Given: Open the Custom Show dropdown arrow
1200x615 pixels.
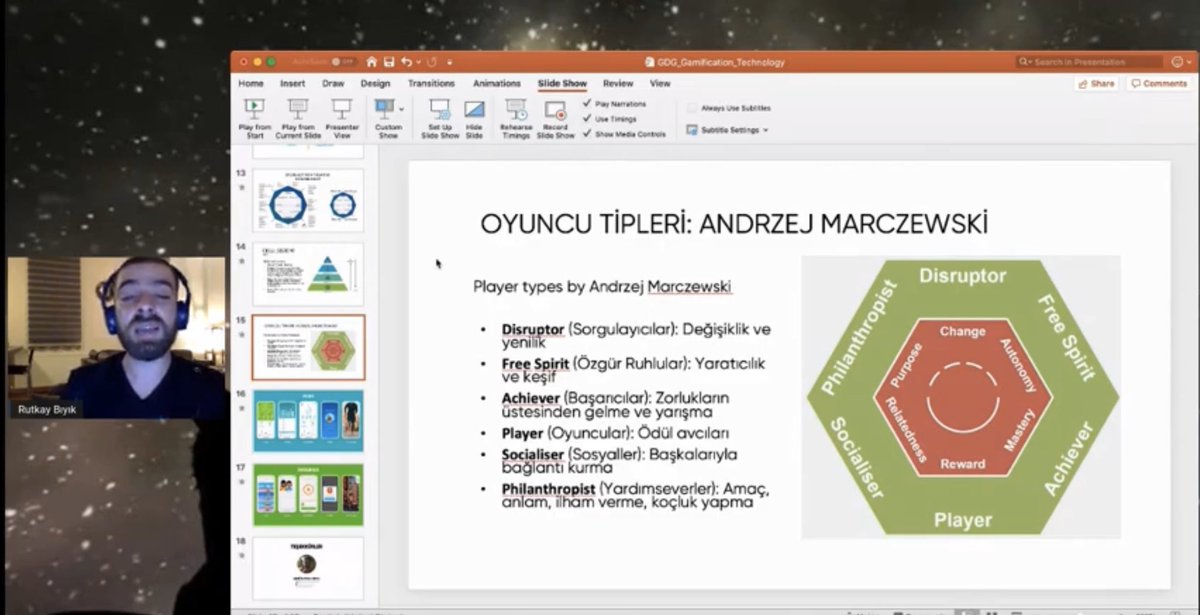Looking at the screenshot, I should 401,108.
